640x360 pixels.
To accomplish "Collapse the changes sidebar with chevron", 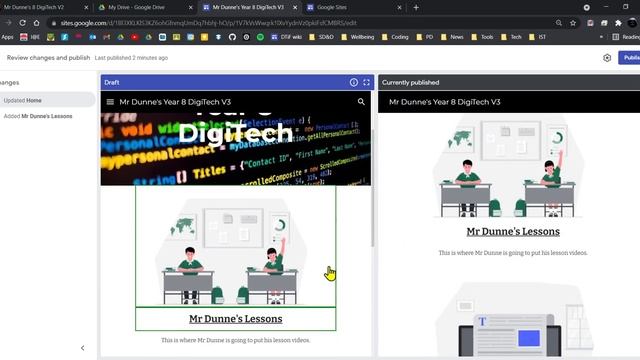I will click(x=82, y=348).
